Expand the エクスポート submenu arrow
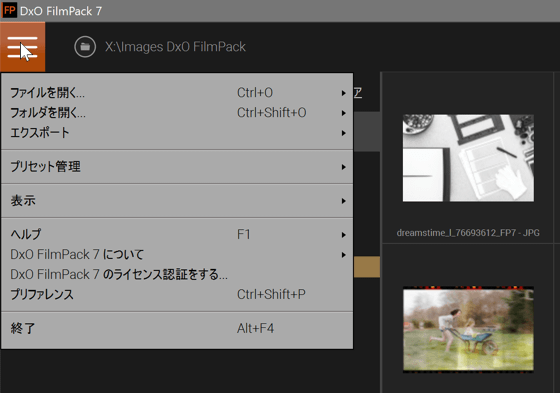 tap(344, 133)
